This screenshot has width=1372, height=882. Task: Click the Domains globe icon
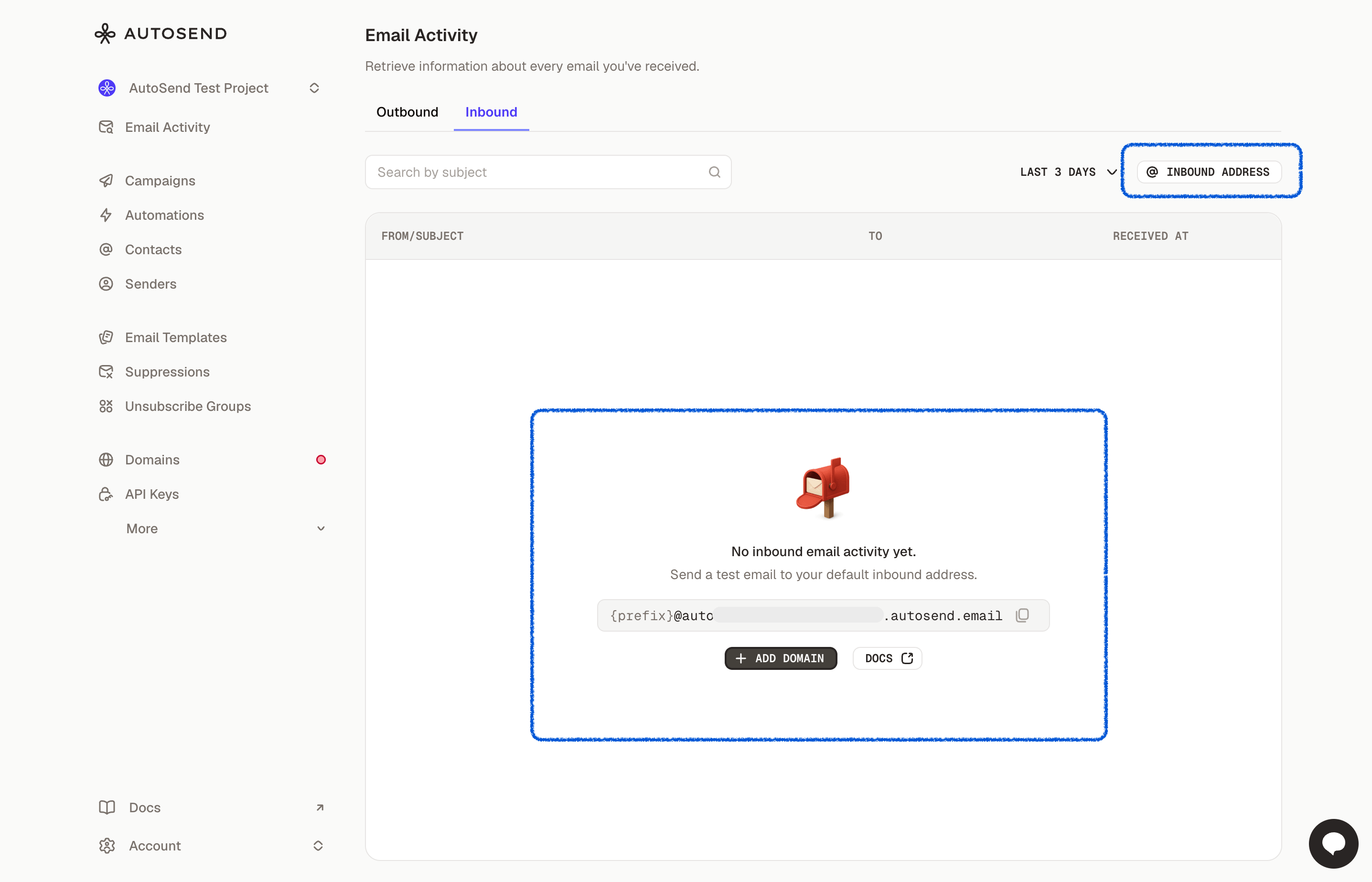click(x=106, y=459)
